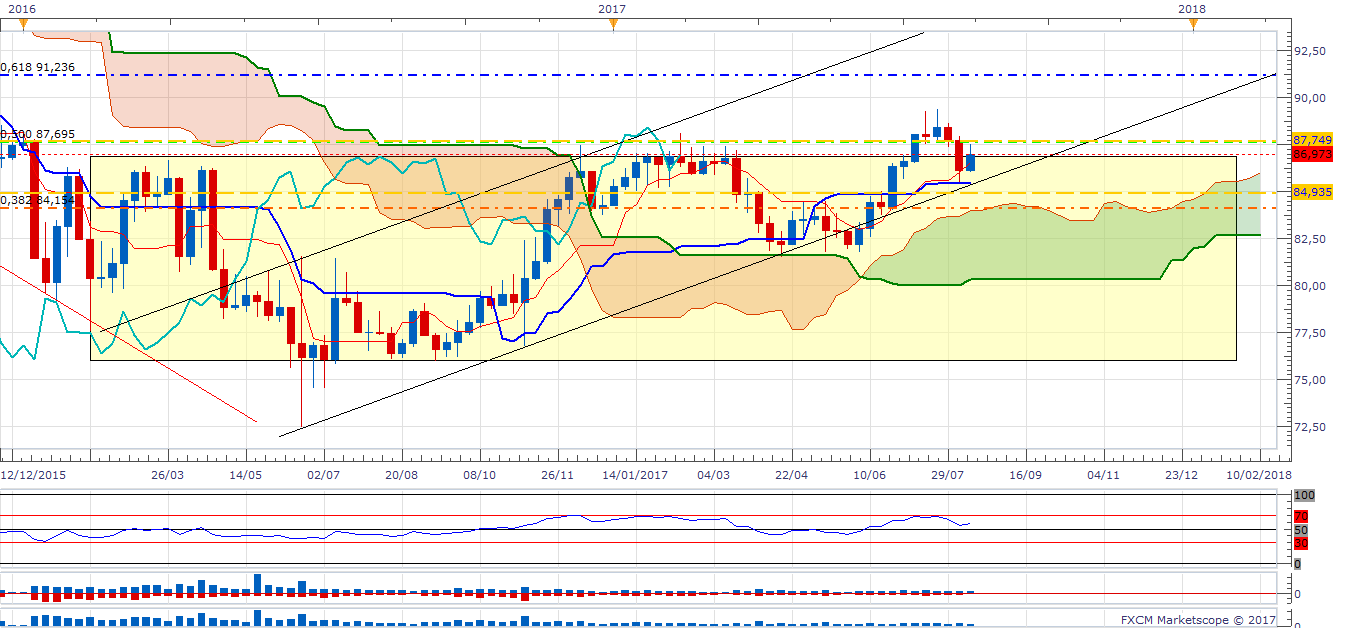
Task: Click the orange 2018 year marker triangle
Action: [1192, 24]
